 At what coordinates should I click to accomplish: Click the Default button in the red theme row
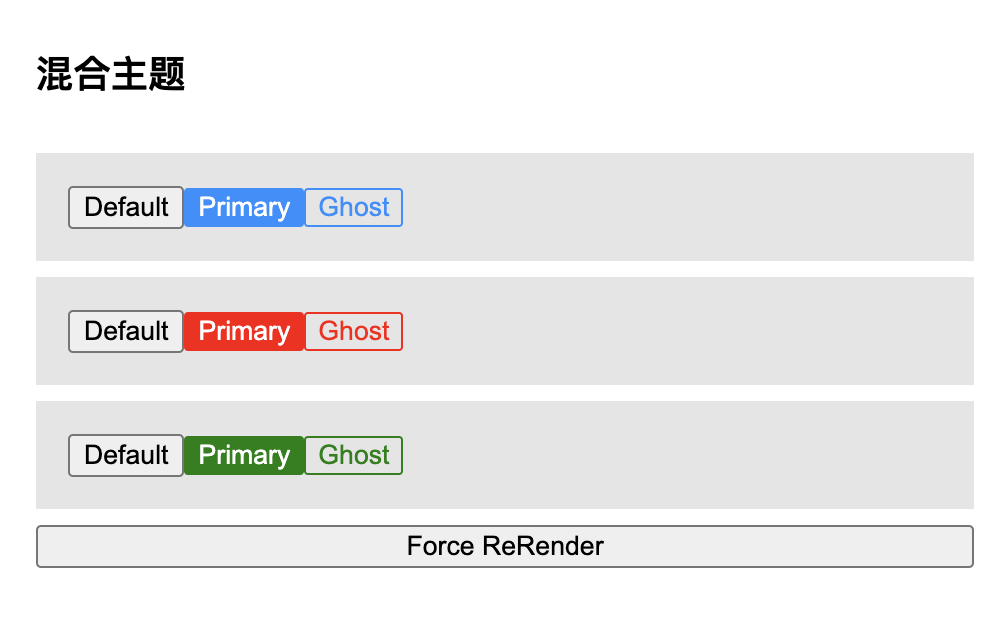(126, 331)
